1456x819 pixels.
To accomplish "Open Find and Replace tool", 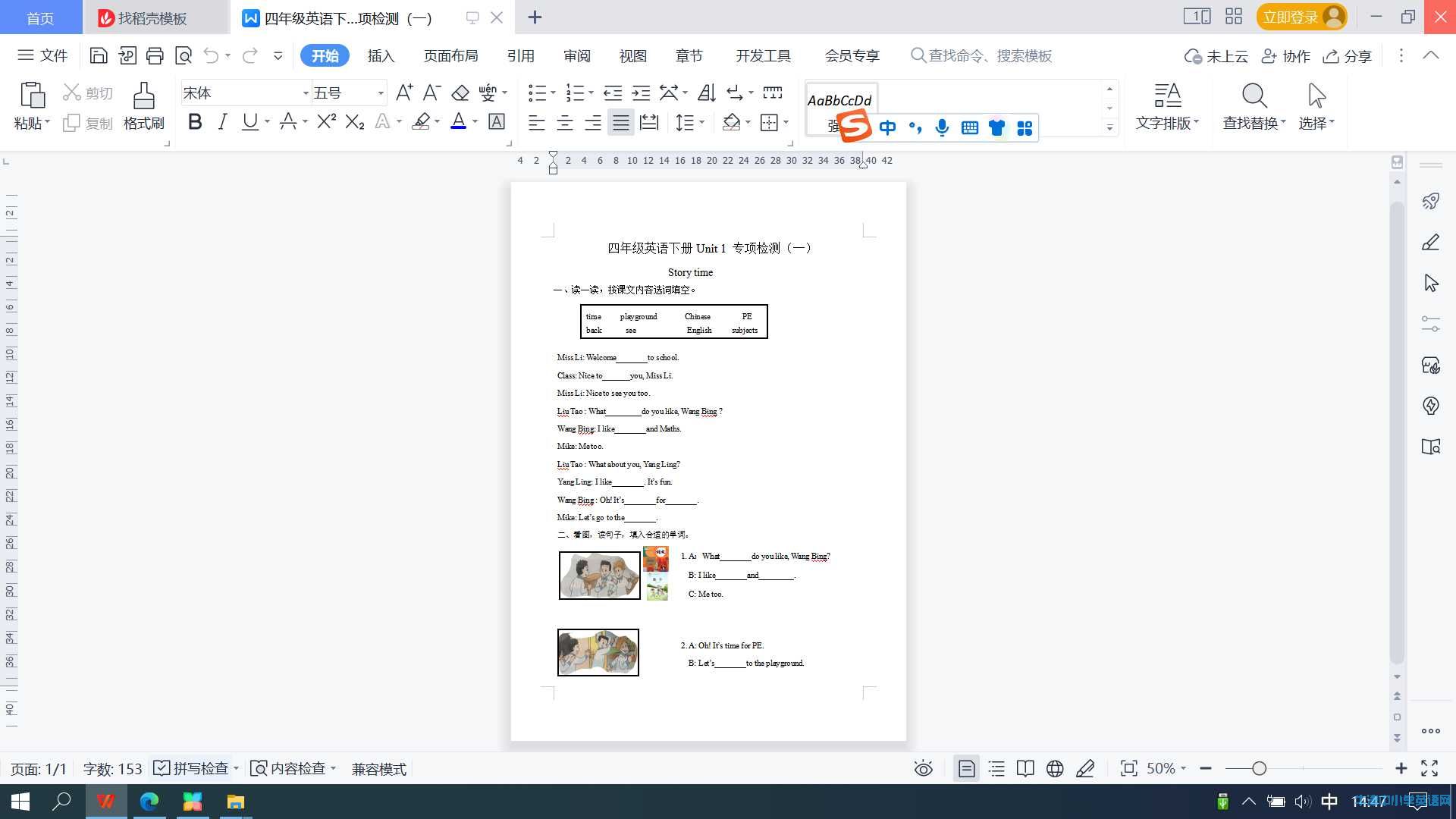I will 1254,105.
